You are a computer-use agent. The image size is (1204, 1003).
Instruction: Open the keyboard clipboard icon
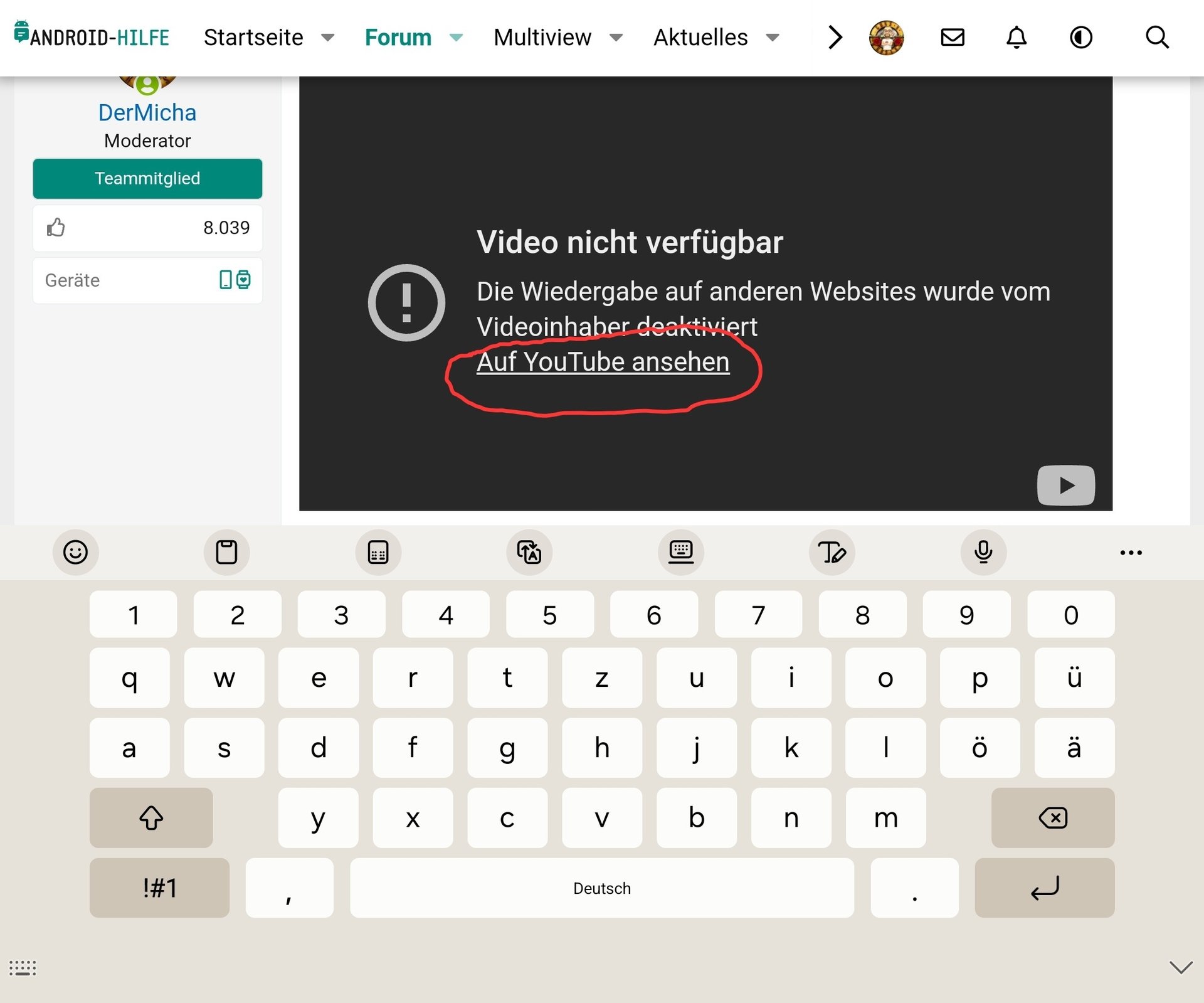pyautogui.click(x=226, y=552)
